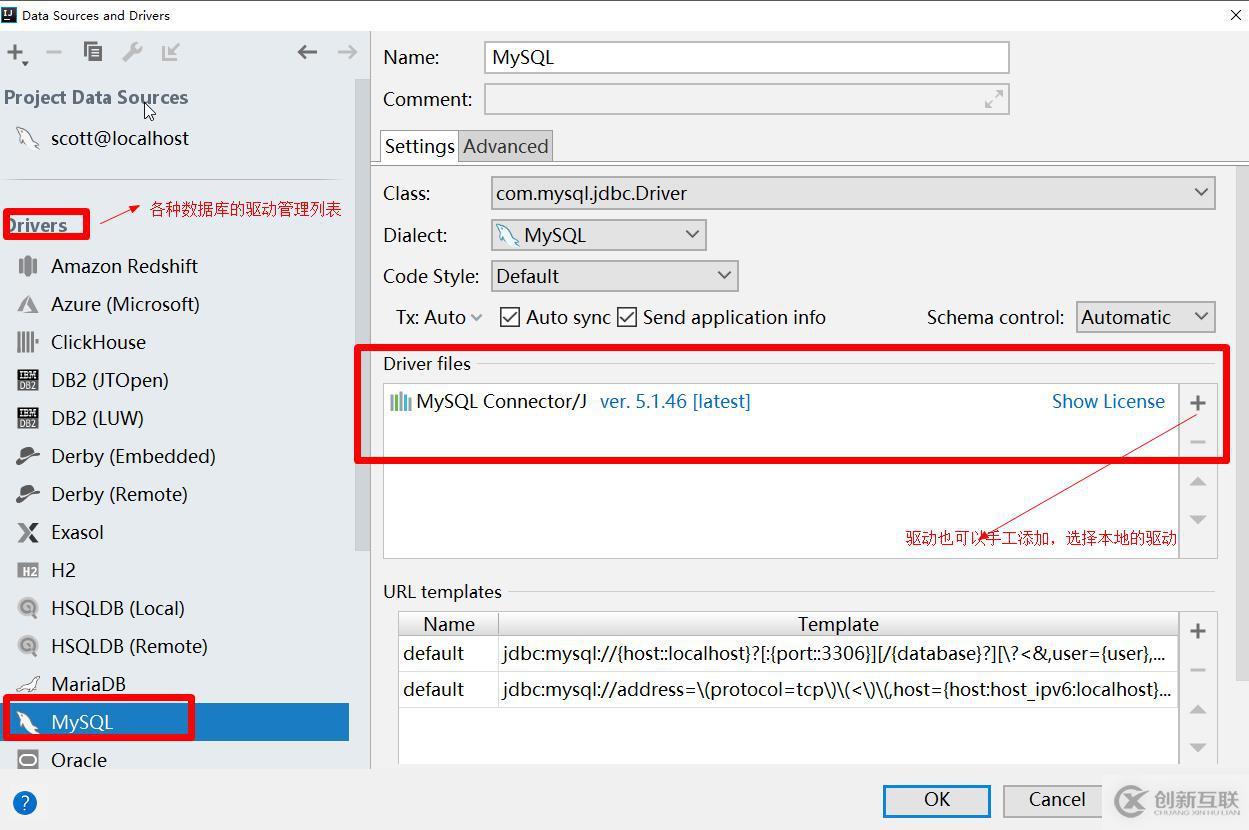This screenshot has height=830, width=1249.
Task: Click the add data source plus icon
Action: click(x=16, y=52)
